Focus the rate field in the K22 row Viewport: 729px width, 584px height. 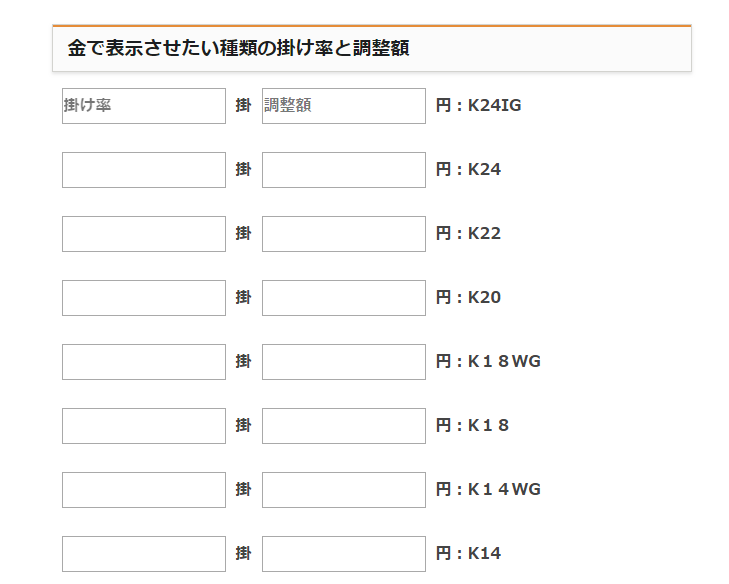tap(144, 234)
